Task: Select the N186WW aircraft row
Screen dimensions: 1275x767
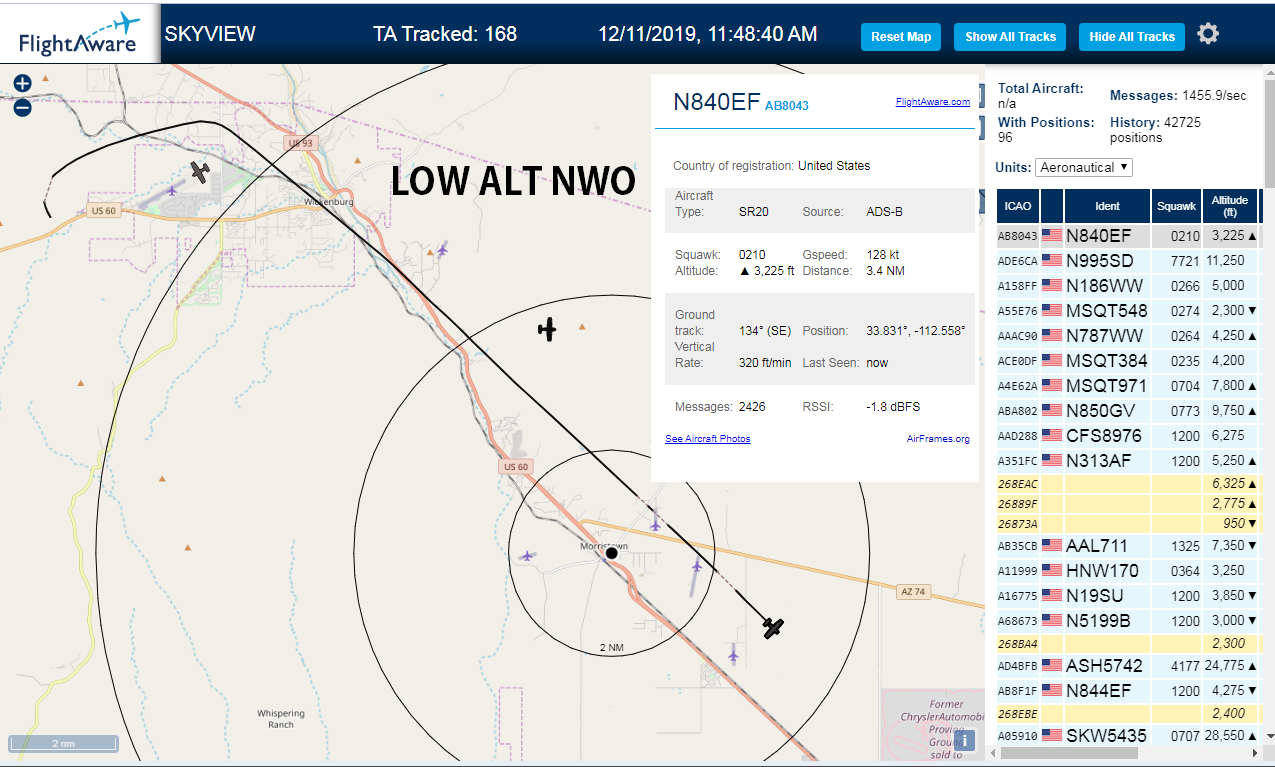Action: coord(1128,286)
